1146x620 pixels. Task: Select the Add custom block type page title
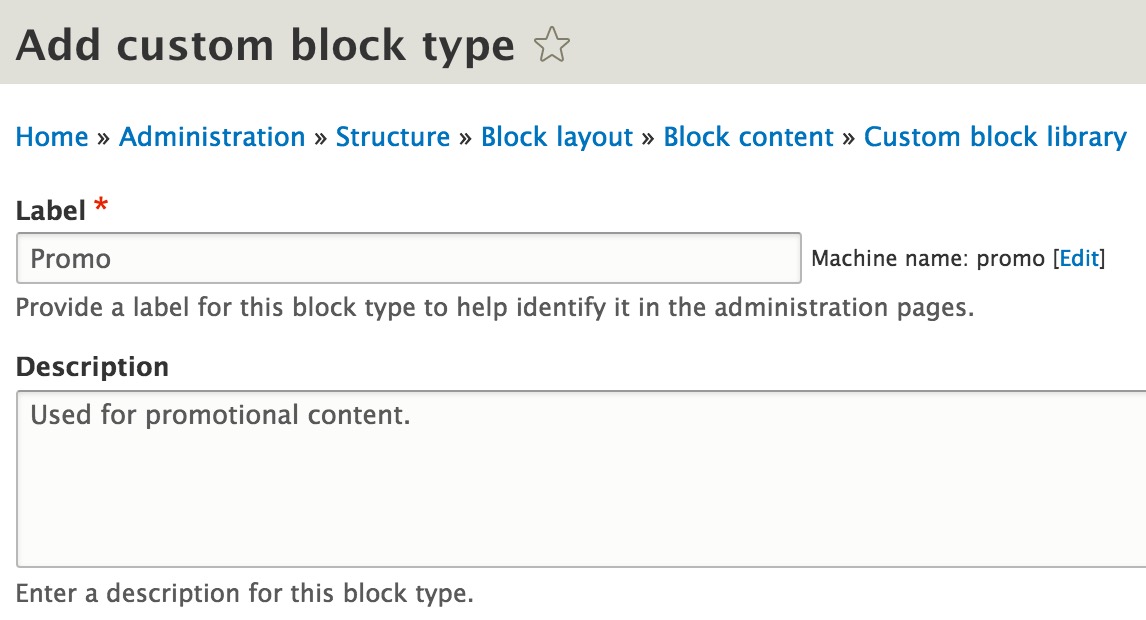click(x=262, y=44)
